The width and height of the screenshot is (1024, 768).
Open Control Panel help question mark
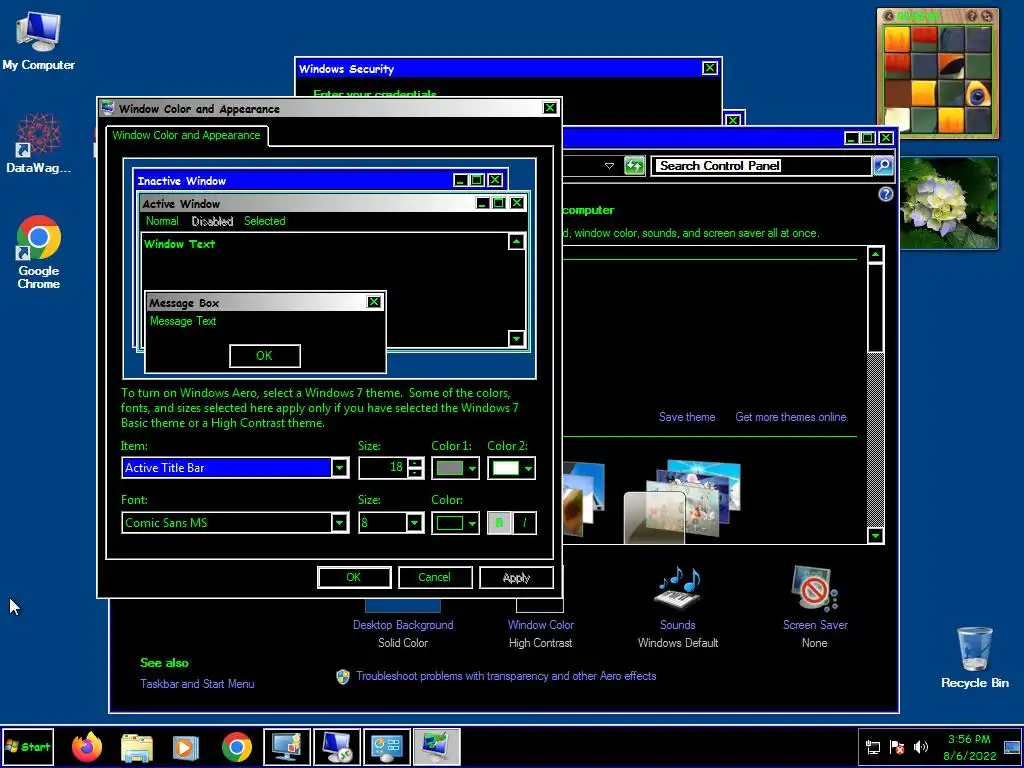tap(886, 194)
